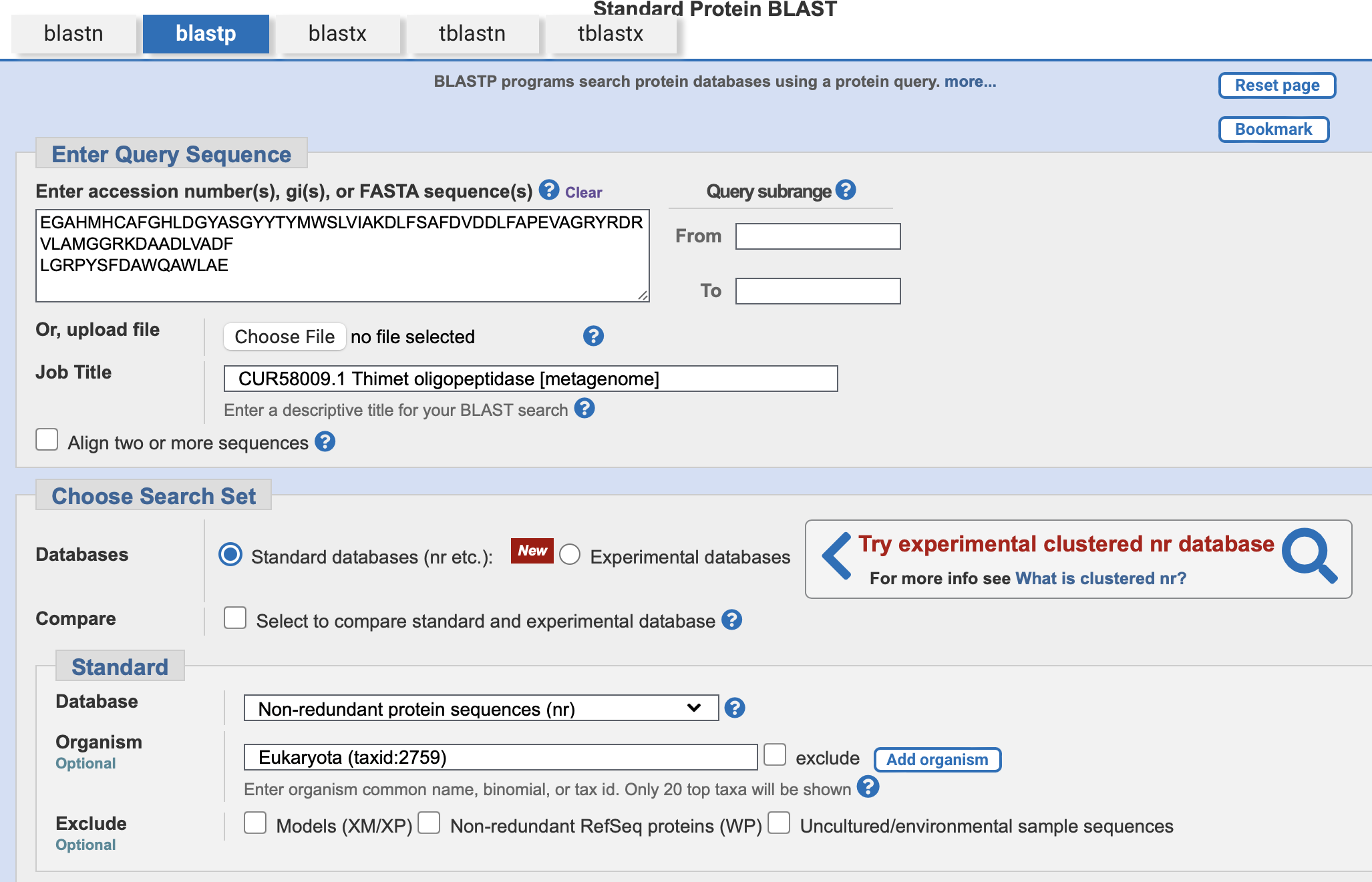Open help for Align two or more sequences
The width and height of the screenshot is (1372, 882).
(325, 441)
